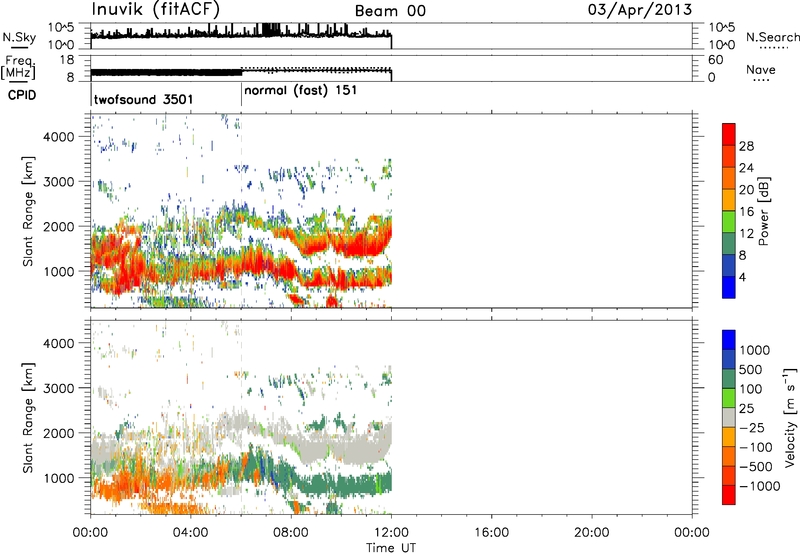This screenshot has height=554, width=800.
Task: Click the '20:00' time axis tick label
Action: pyautogui.click(x=592, y=533)
